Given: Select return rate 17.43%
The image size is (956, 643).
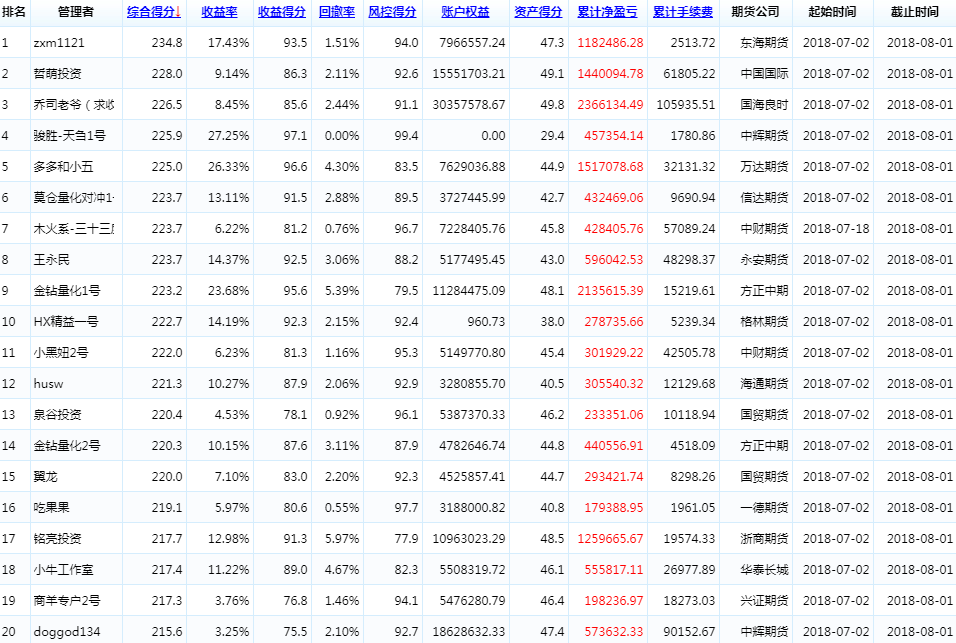Looking at the screenshot, I should point(229,43).
